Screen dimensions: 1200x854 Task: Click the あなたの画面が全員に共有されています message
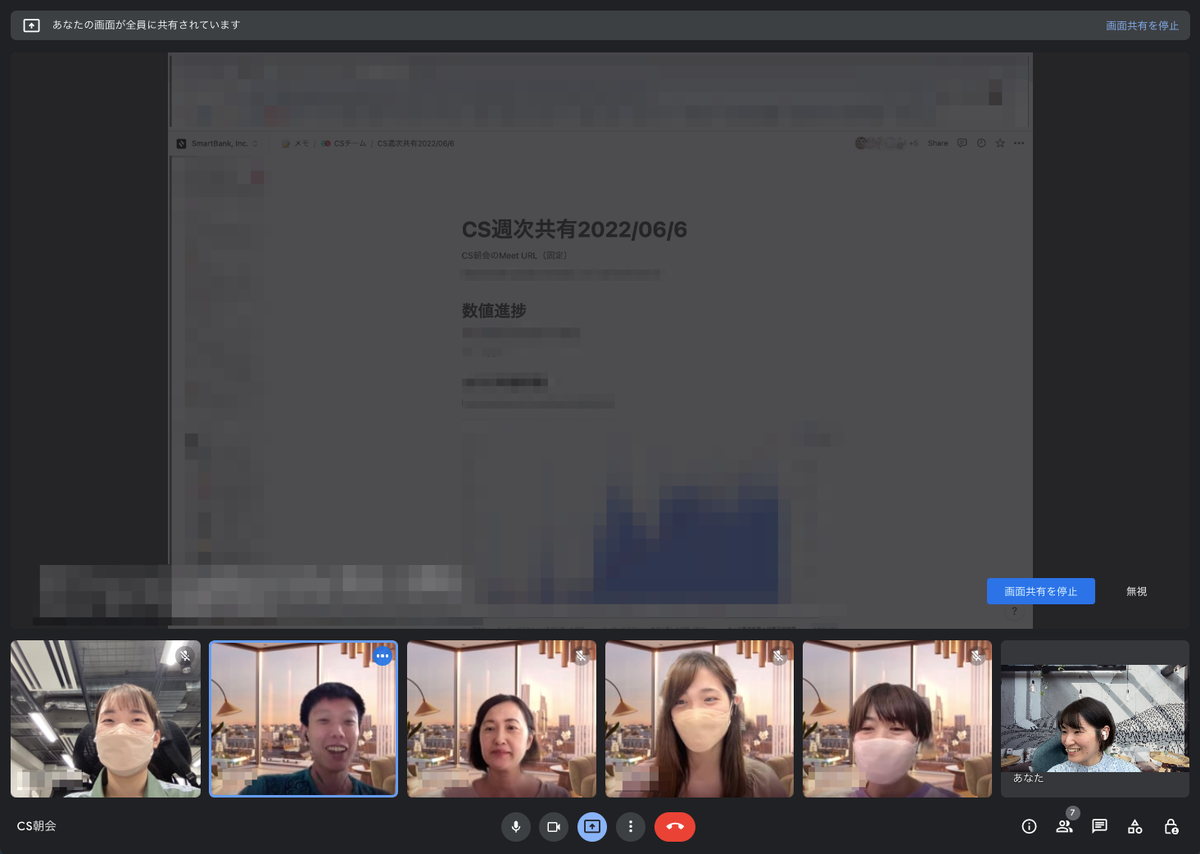pos(146,25)
